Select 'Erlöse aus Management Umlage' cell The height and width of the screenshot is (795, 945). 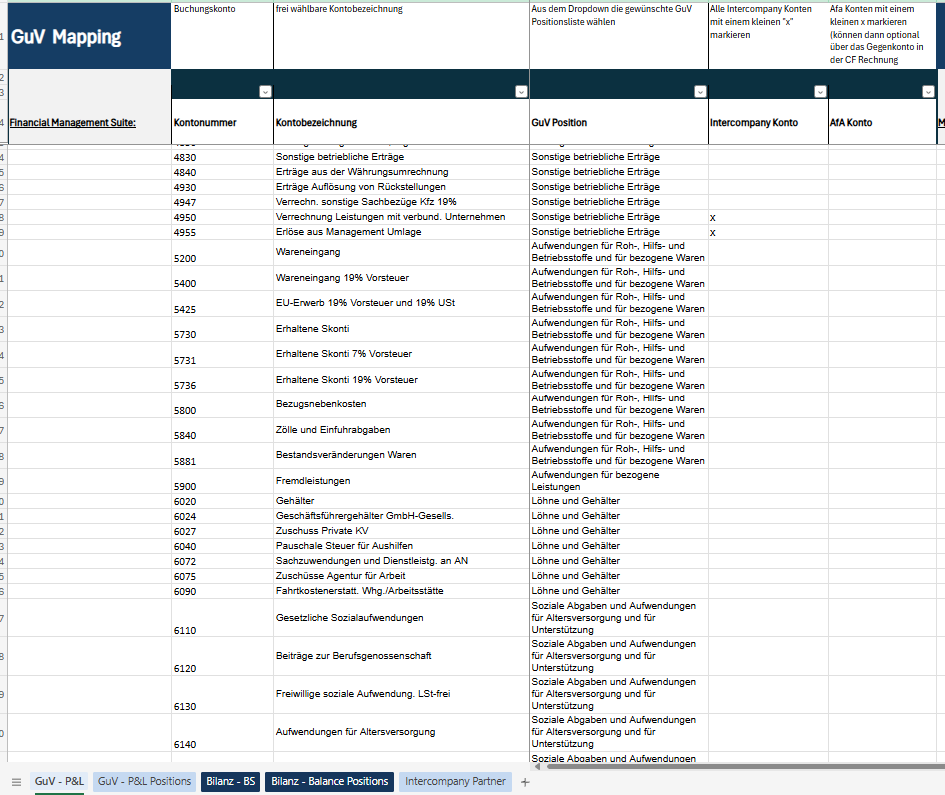point(401,233)
